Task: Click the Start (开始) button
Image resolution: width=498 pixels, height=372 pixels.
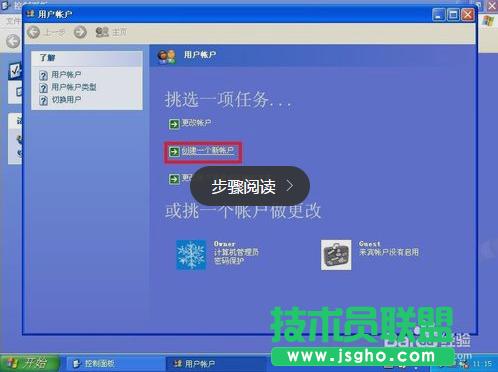Action: [x=29, y=363]
